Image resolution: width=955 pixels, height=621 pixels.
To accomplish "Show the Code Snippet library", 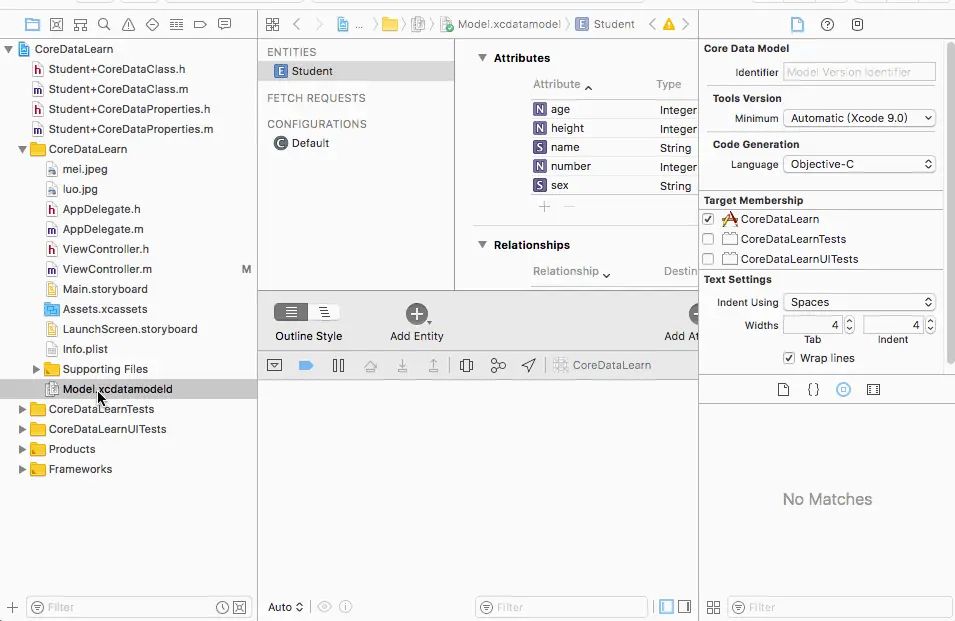I will tap(814, 390).
